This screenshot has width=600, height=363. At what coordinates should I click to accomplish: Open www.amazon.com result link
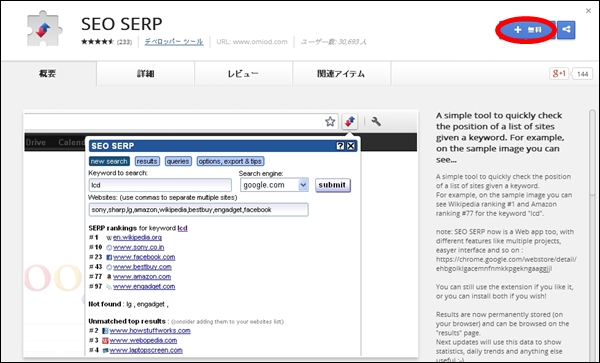pyautogui.click(x=142, y=277)
